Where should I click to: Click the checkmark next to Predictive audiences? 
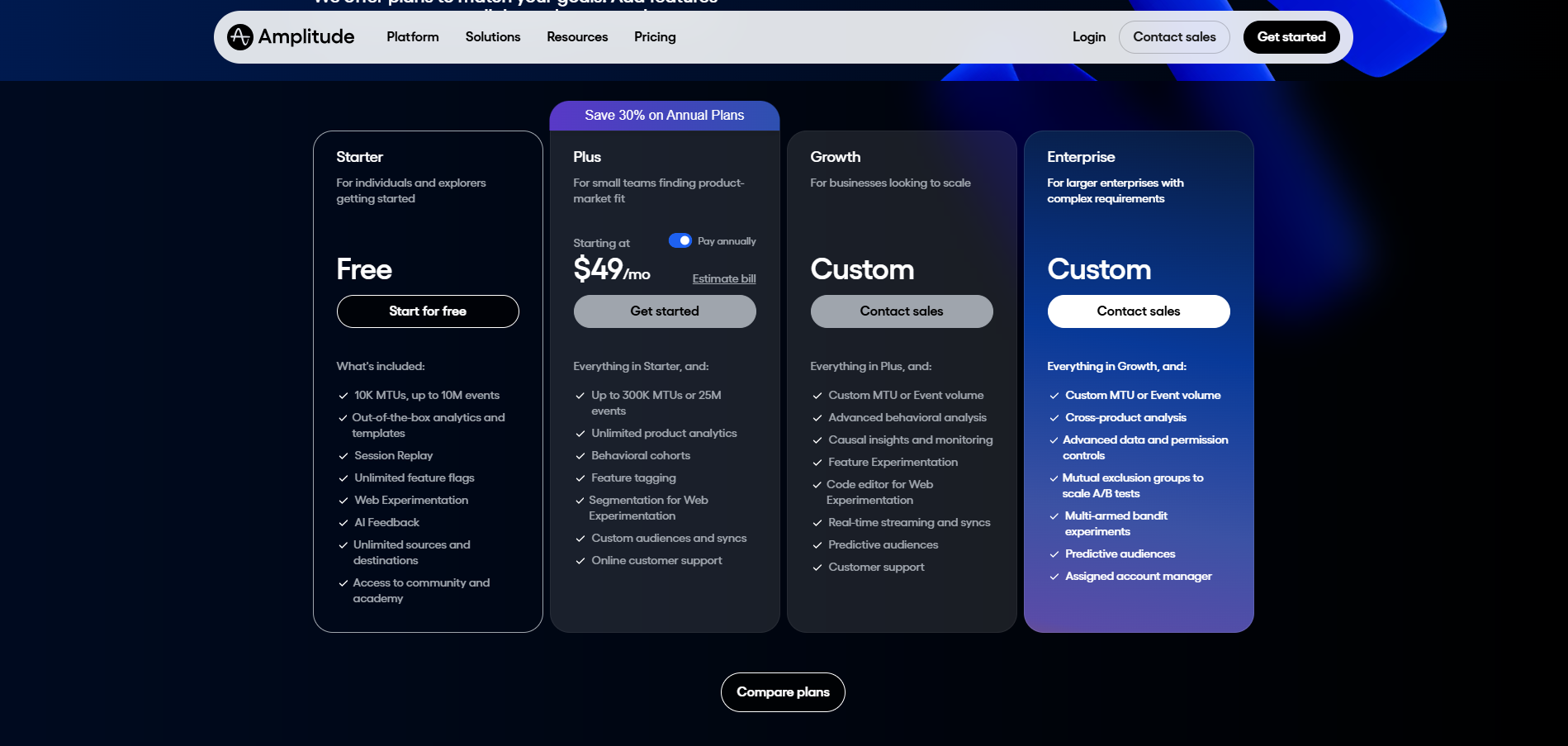click(818, 544)
